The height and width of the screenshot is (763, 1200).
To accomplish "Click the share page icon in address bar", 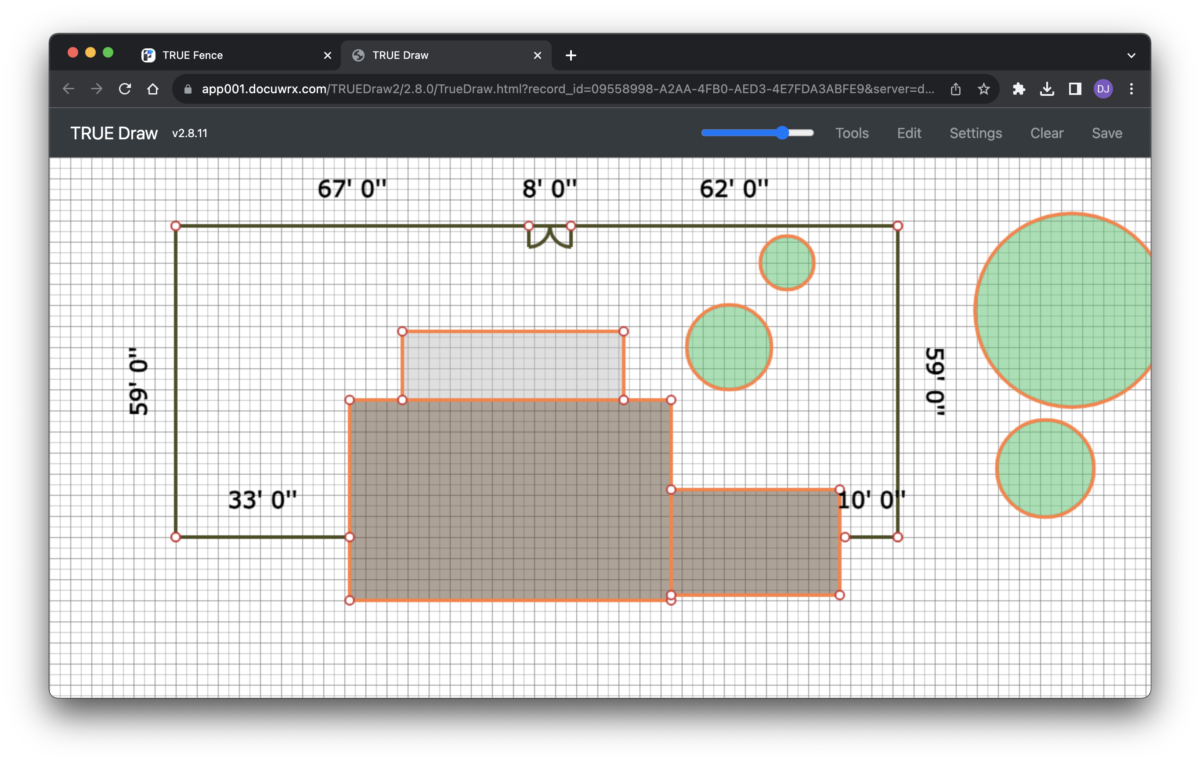I will (x=956, y=89).
